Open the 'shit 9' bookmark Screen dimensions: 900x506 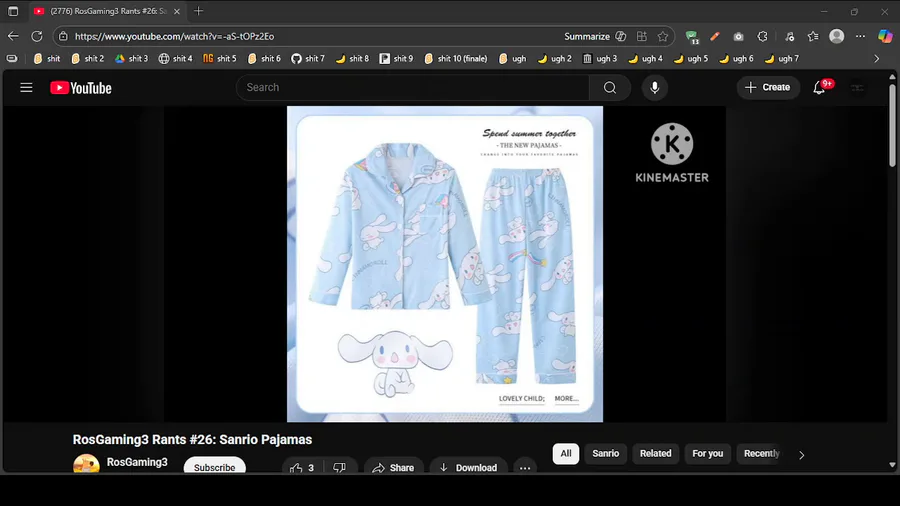point(396,59)
